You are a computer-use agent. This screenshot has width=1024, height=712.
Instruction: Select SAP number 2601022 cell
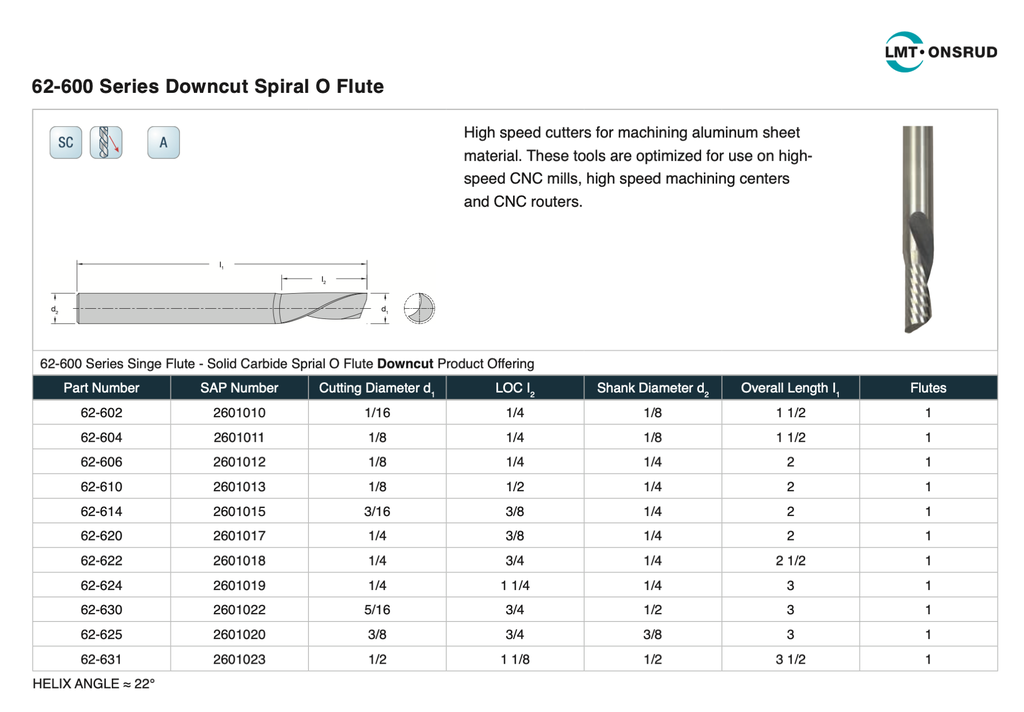click(x=239, y=610)
